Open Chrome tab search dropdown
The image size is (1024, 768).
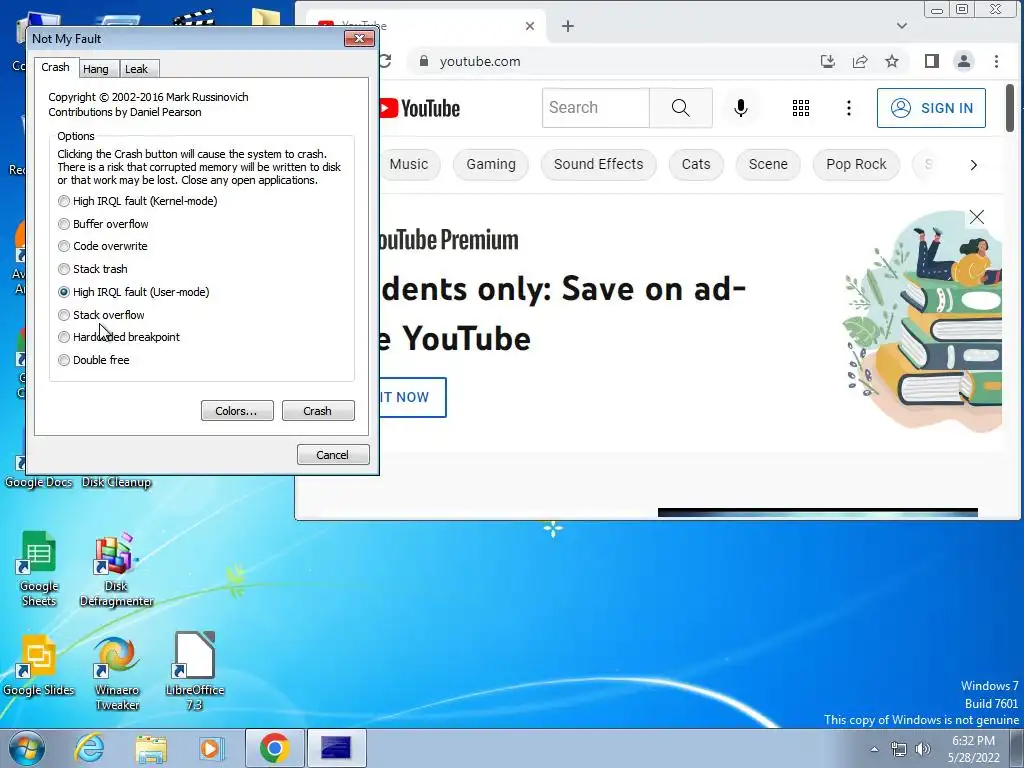coord(902,26)
